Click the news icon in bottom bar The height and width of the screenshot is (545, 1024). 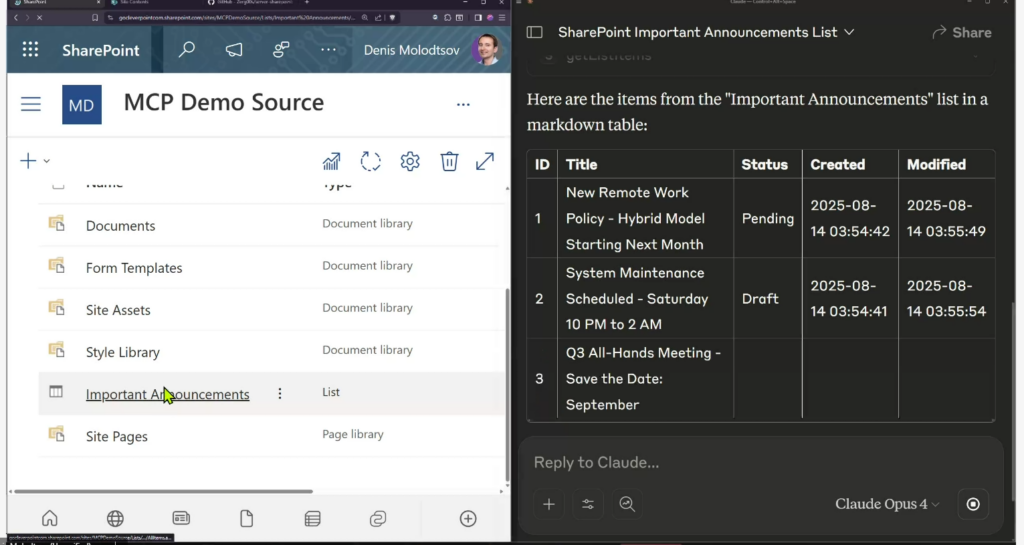click(181, 518)
